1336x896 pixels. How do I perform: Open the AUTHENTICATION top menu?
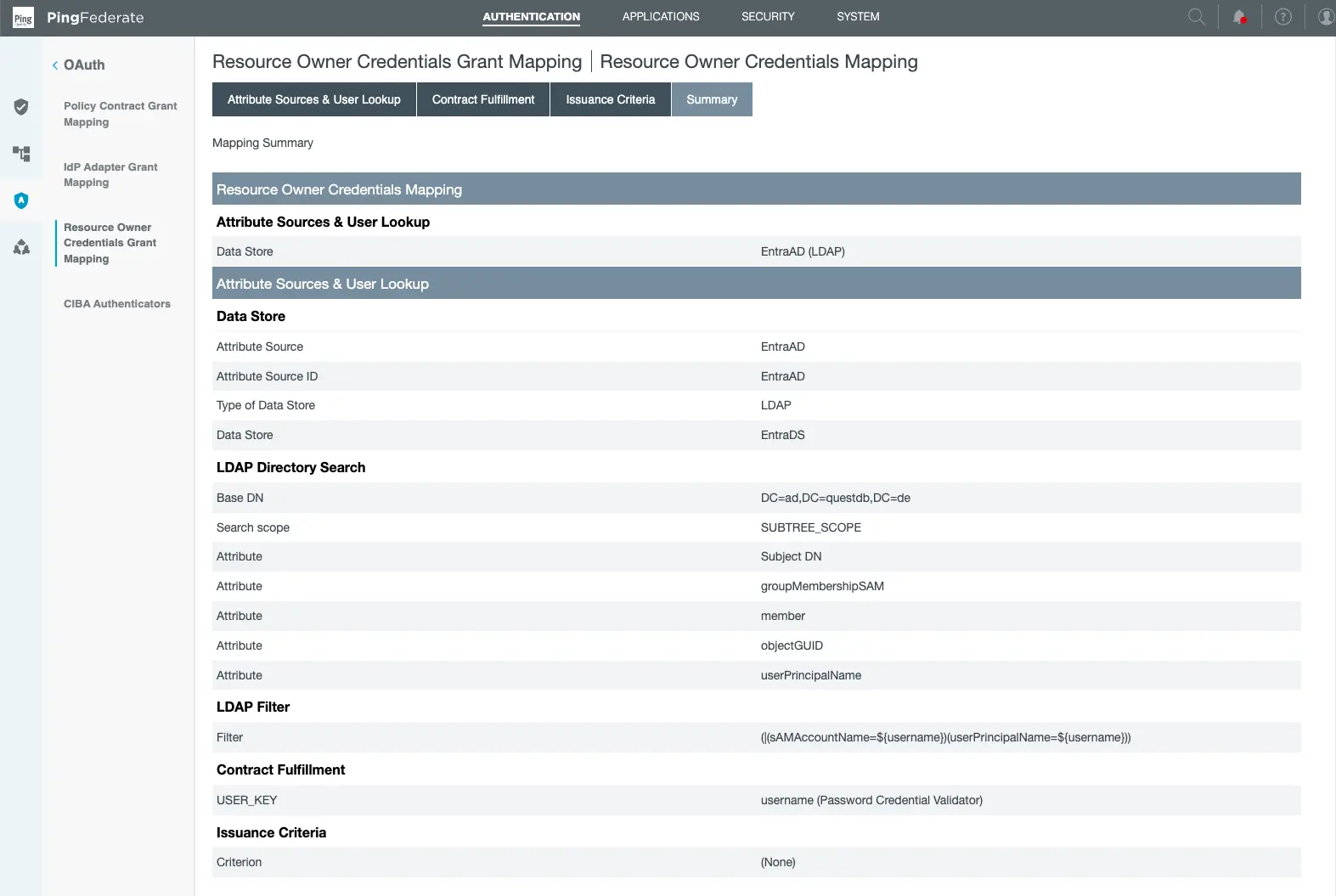click(532, 17)
